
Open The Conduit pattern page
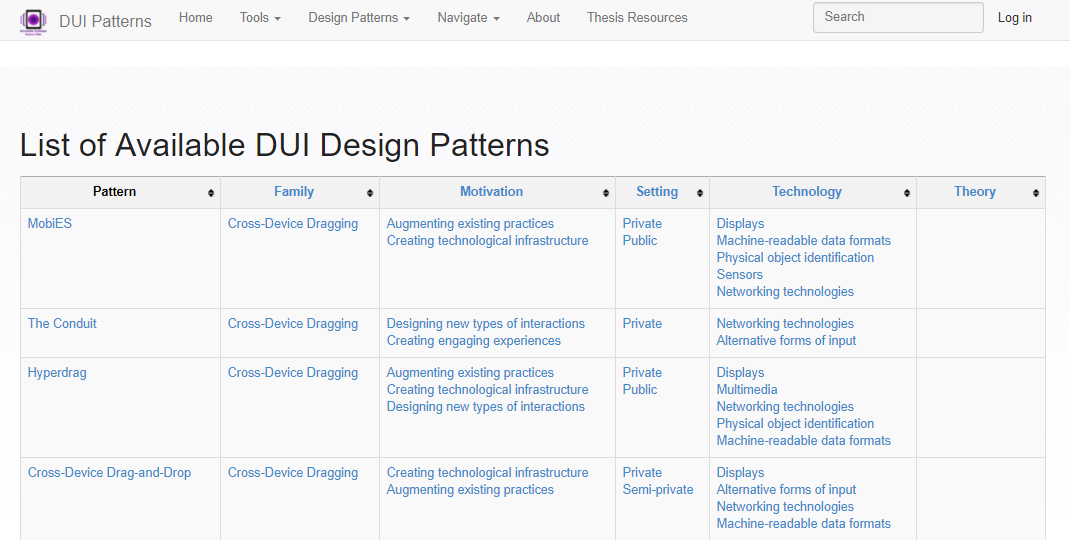[x=62, y=324]
